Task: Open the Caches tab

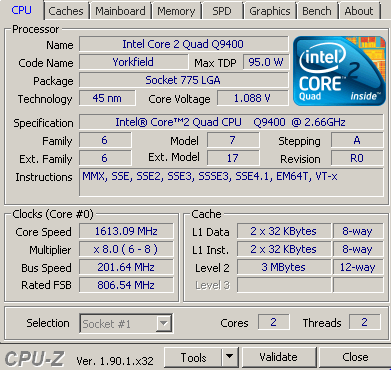Action: coord(66,11)
